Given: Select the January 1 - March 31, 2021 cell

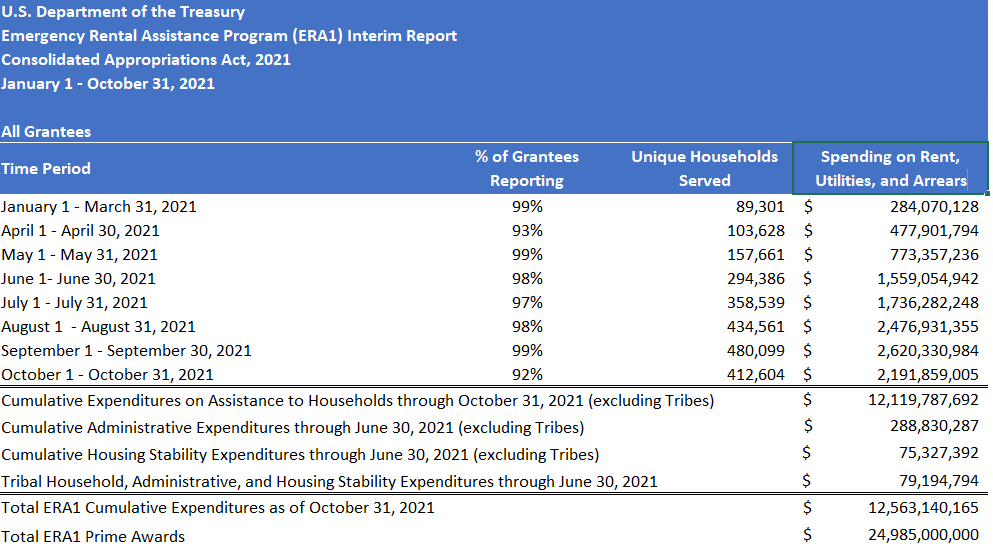Looking at the screenshot, I should tap(99, 207).
